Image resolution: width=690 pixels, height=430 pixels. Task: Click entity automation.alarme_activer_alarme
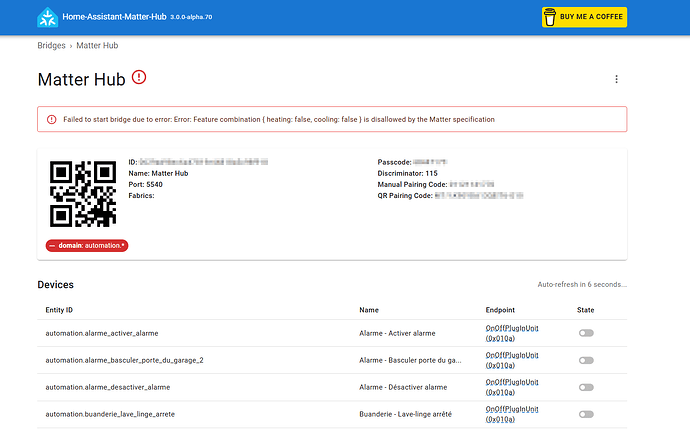[x=102, y=333]
